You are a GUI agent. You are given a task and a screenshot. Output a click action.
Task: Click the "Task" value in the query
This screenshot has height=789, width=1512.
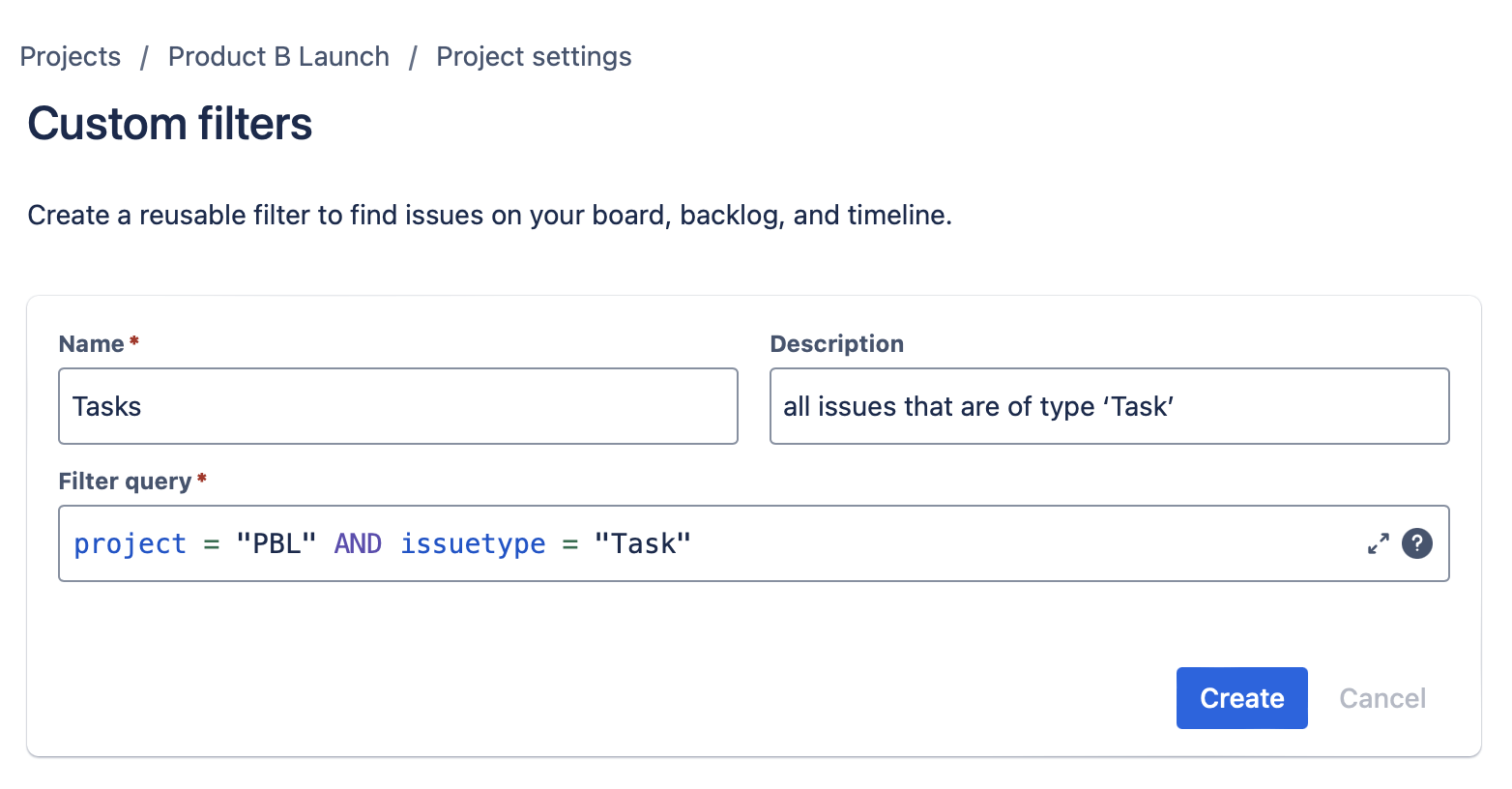(x=643, y=544)
